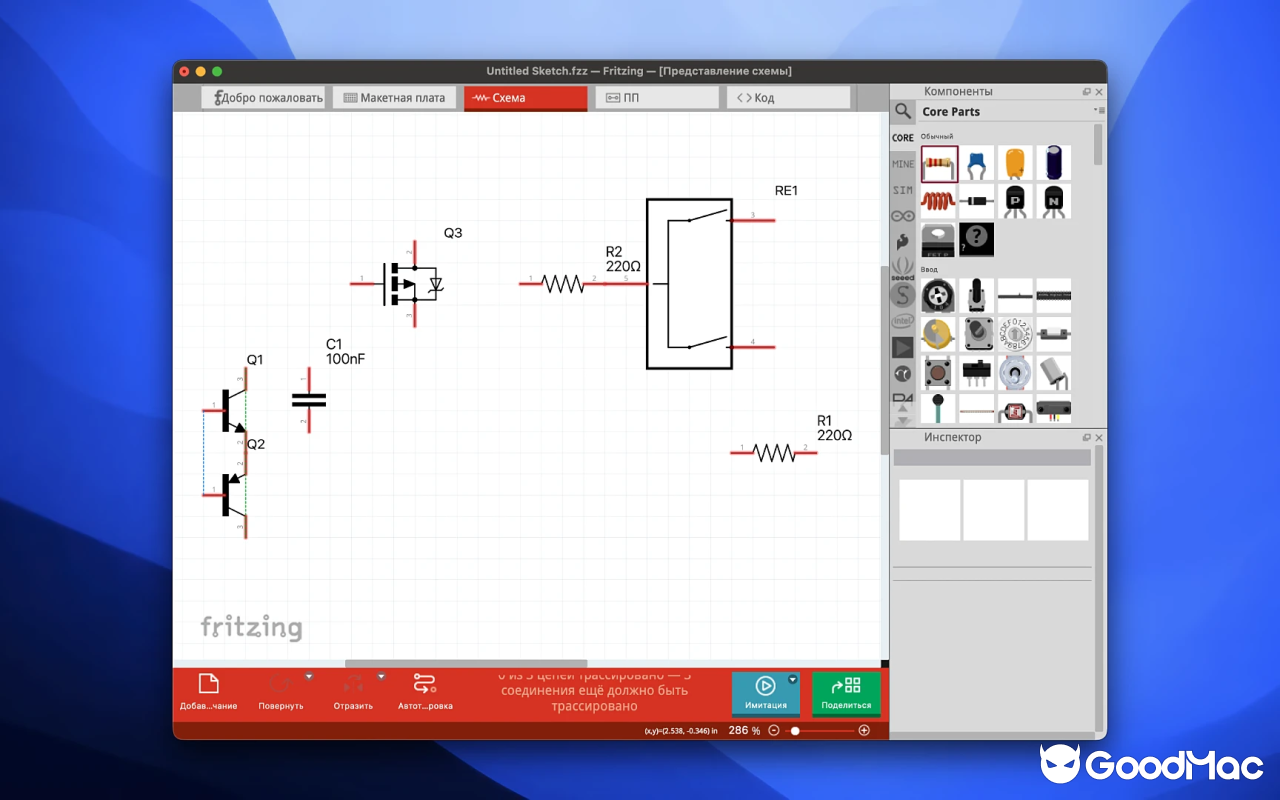The width and height of the screenshot is (1280, 800).
Task: Open the Отразить mirror dropdown arrow
Action: click(381, 674)
